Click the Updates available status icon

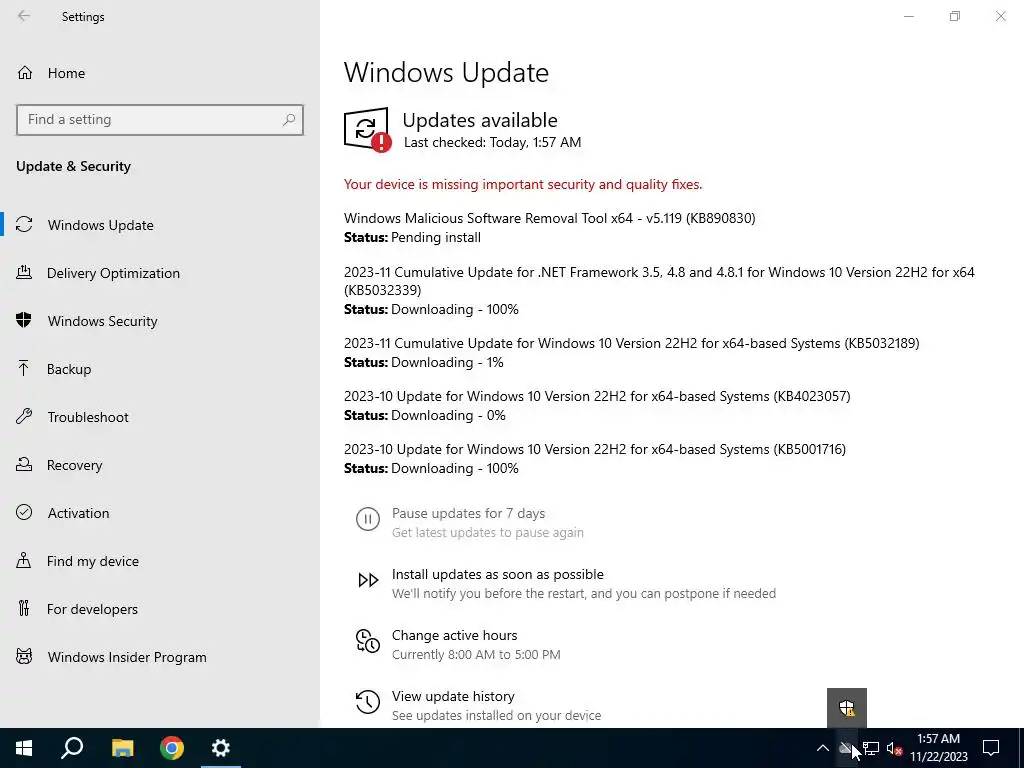pyautogui.click(x=367, y=129)
